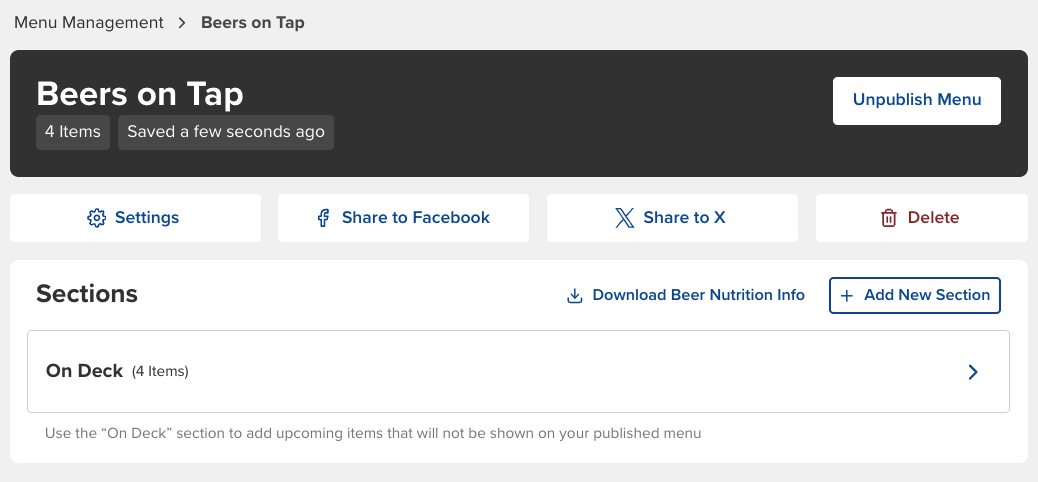Screen dimensions: 1038x482
Task: Expand the On Deck section chevron
Action: [973, 372]
